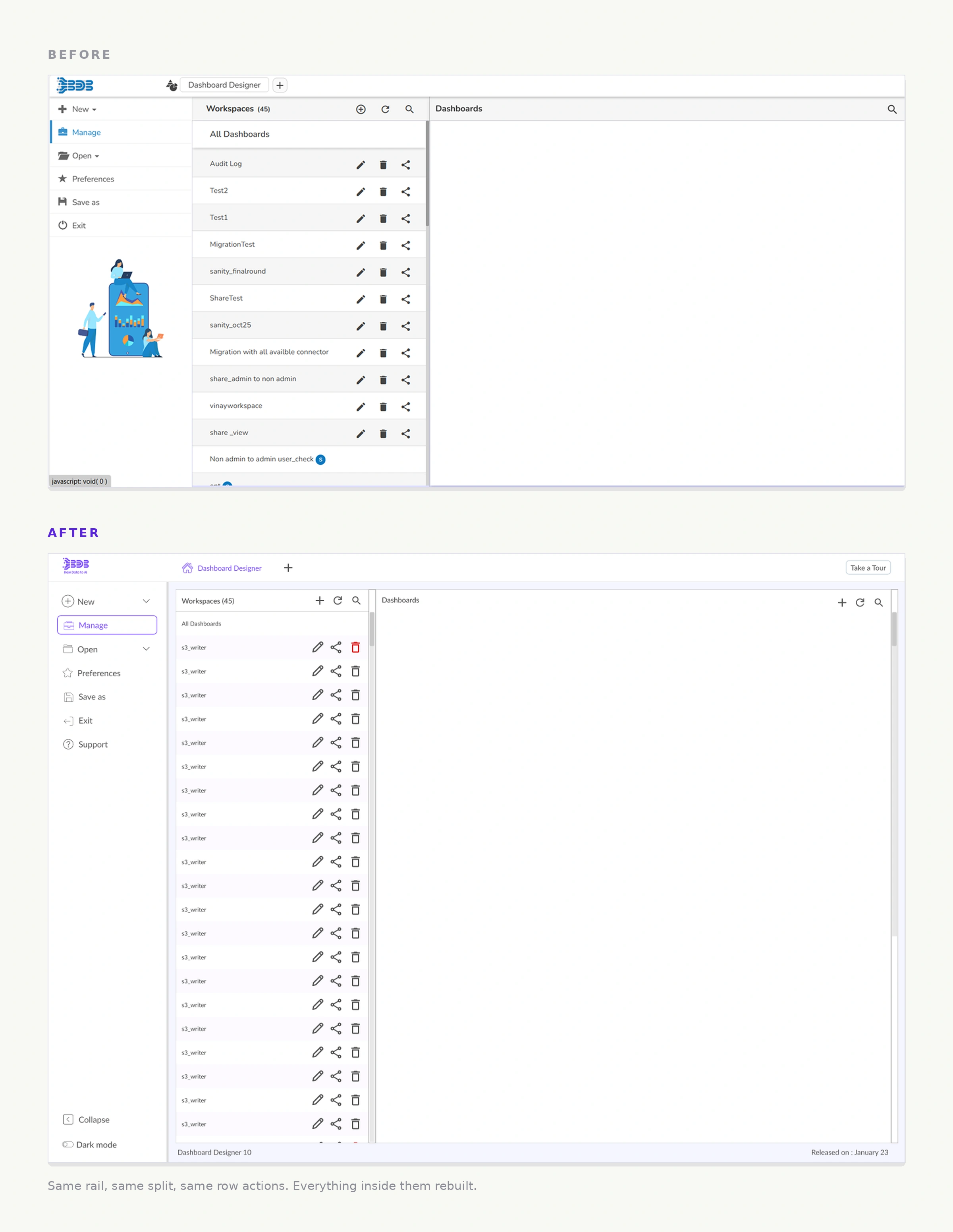Select All Dashboards in Before Workspaces panel
Viewport: 953px width, 1232px height.
click(309, 134)
